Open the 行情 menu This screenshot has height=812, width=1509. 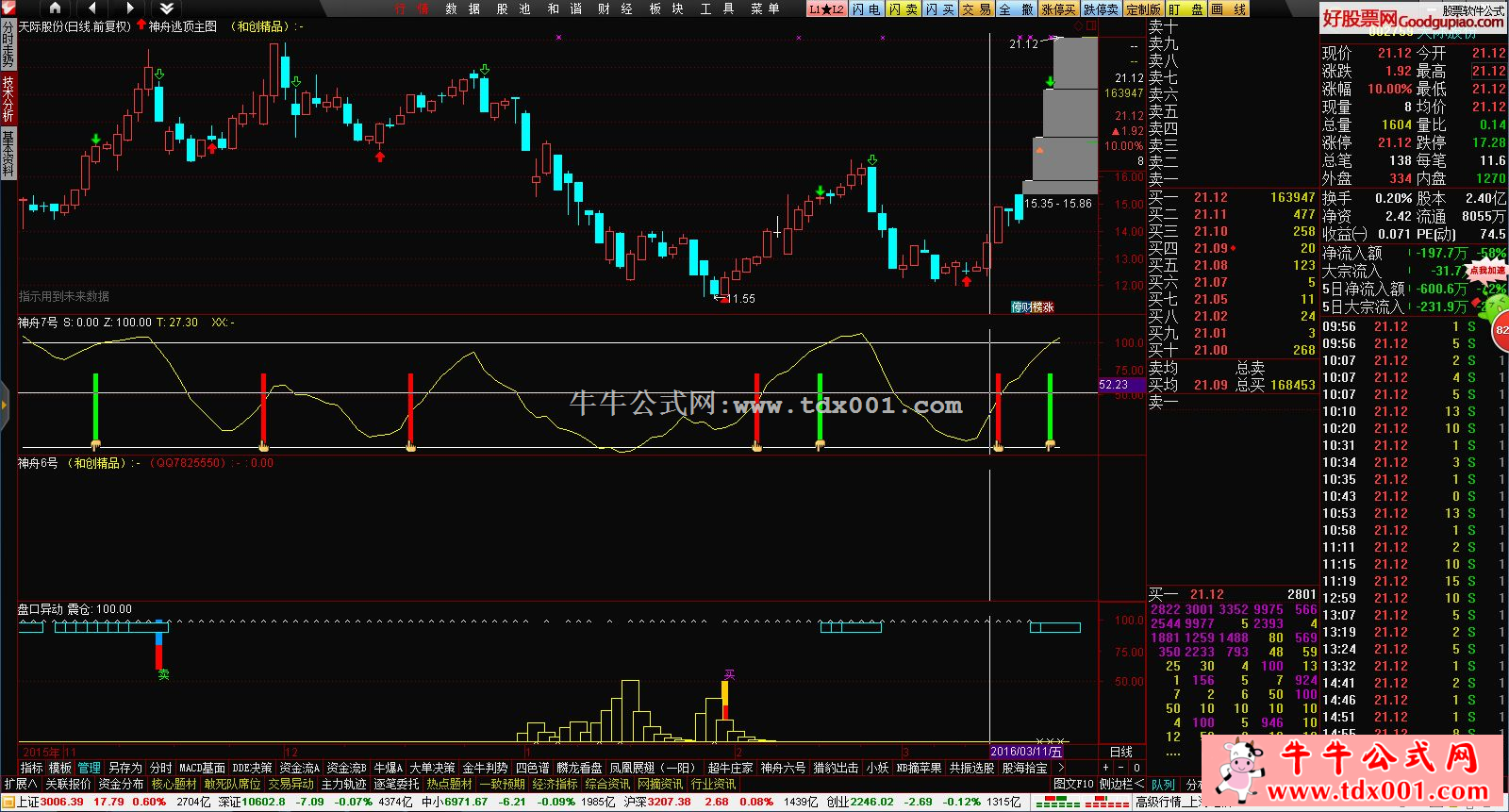[411, 8]
